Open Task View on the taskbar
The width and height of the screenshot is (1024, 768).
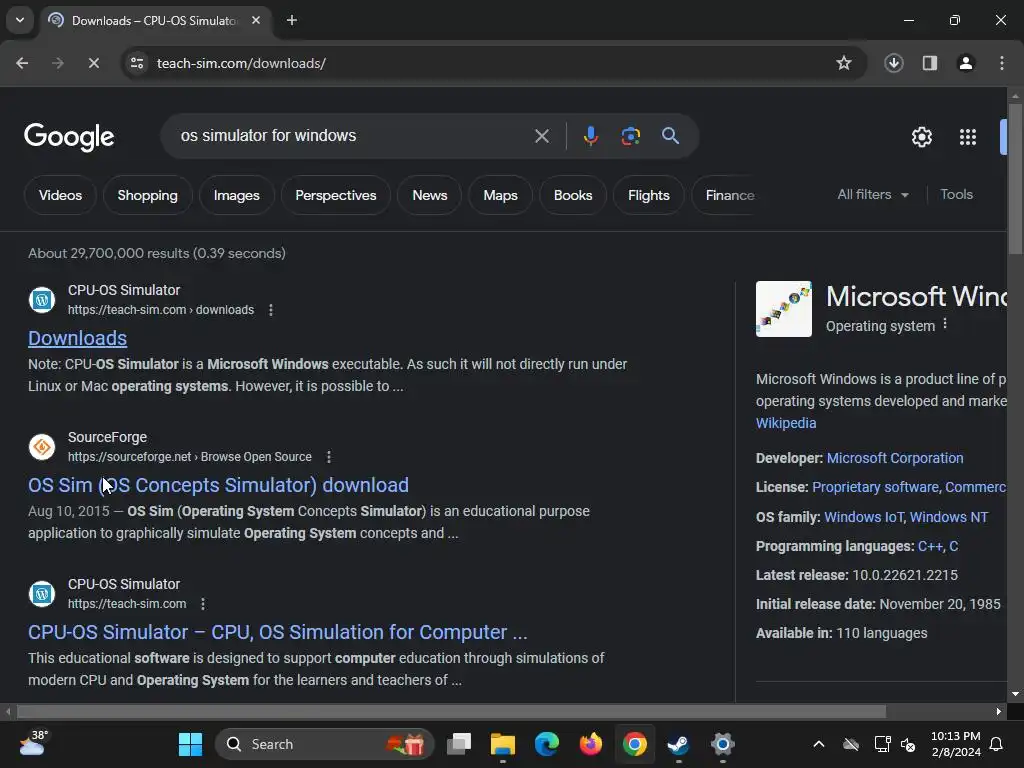point(459,744)
